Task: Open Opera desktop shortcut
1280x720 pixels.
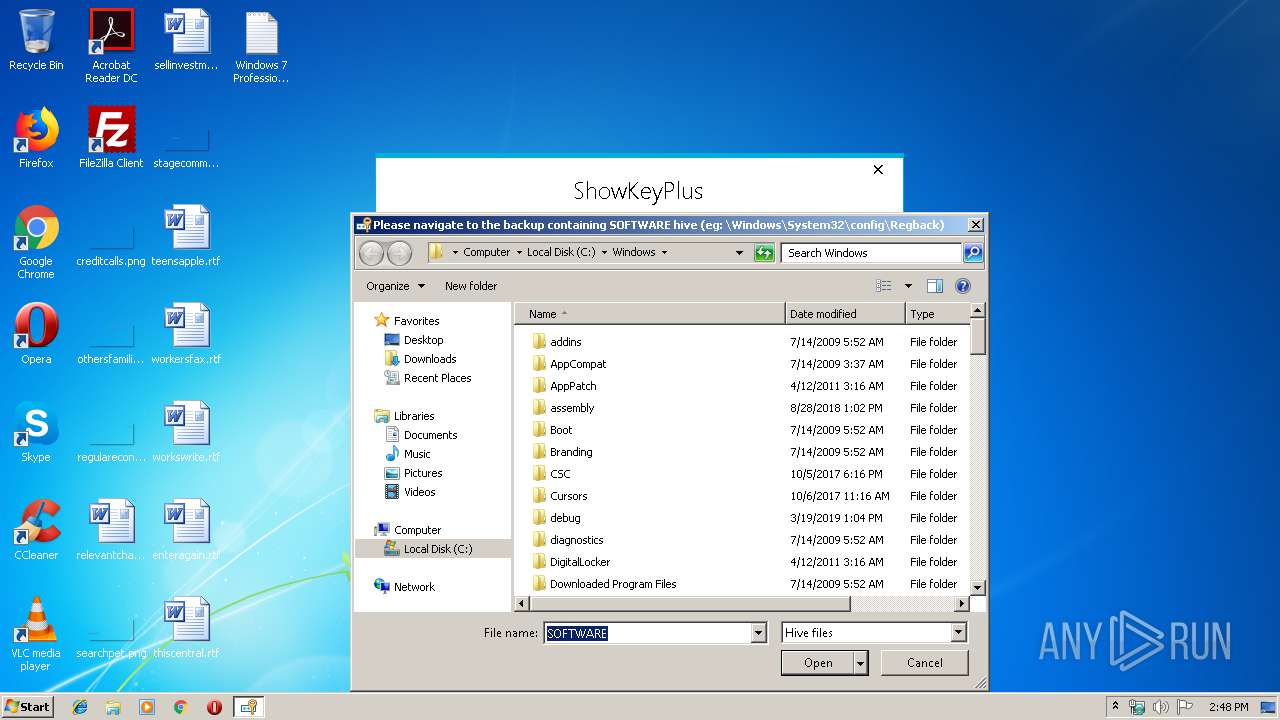Action: point(36,334)
